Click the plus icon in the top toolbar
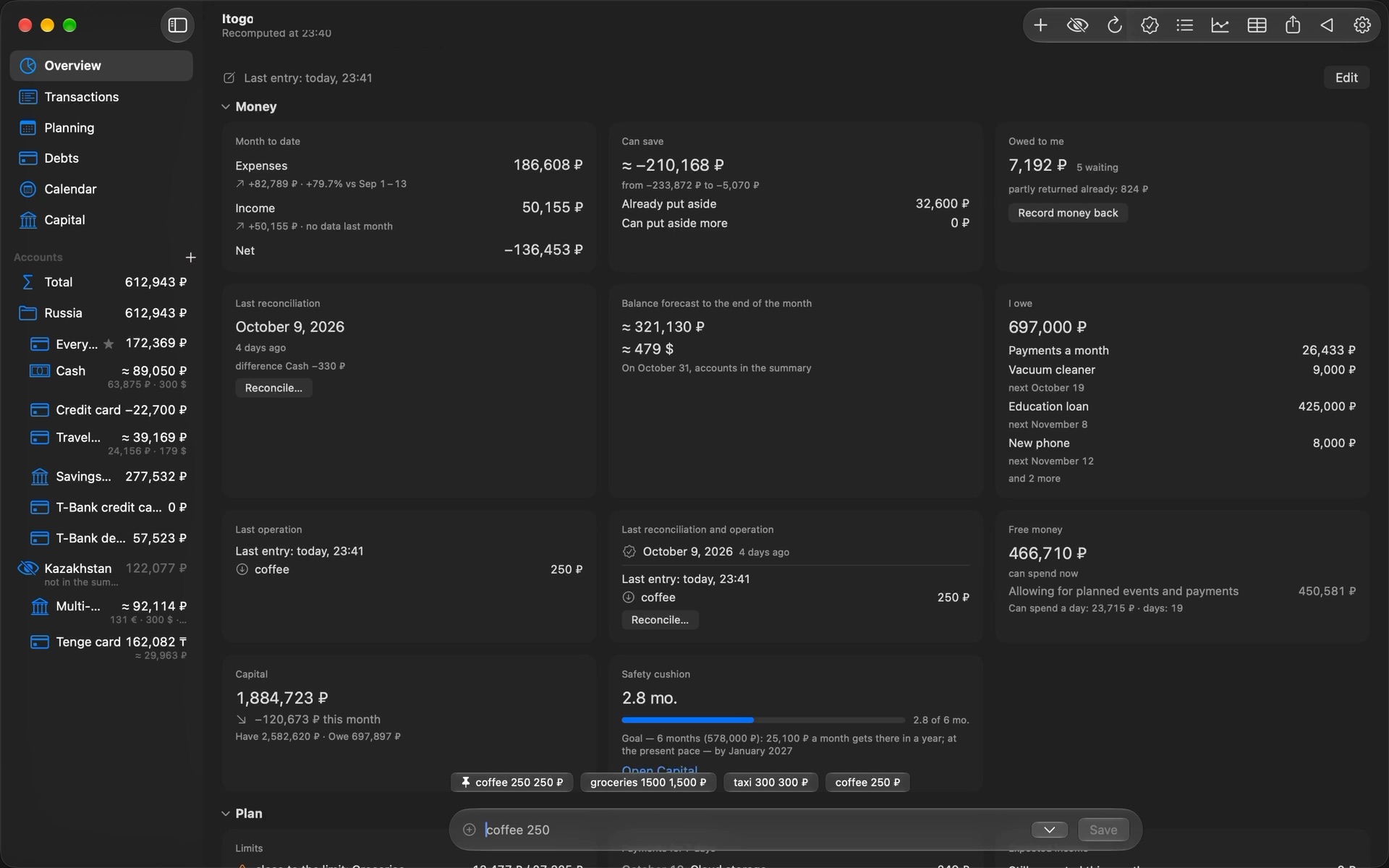The height and width of the screenshot is (868, 1389). point(1040,25)
